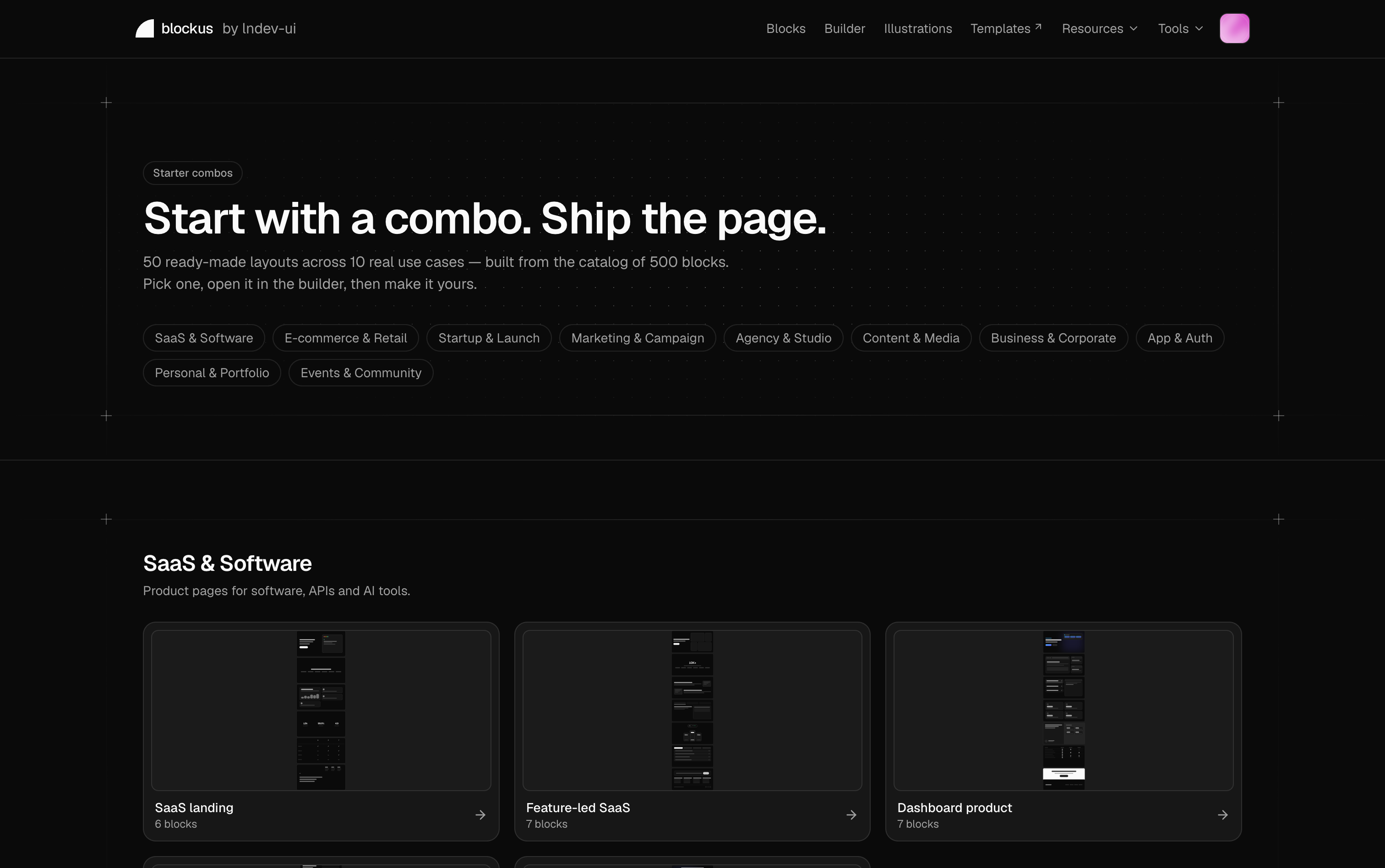Expand the Resources dropdown menu
This screenshot has width=1385, height=868.
pyautogui.click(x=1100, y=29)
